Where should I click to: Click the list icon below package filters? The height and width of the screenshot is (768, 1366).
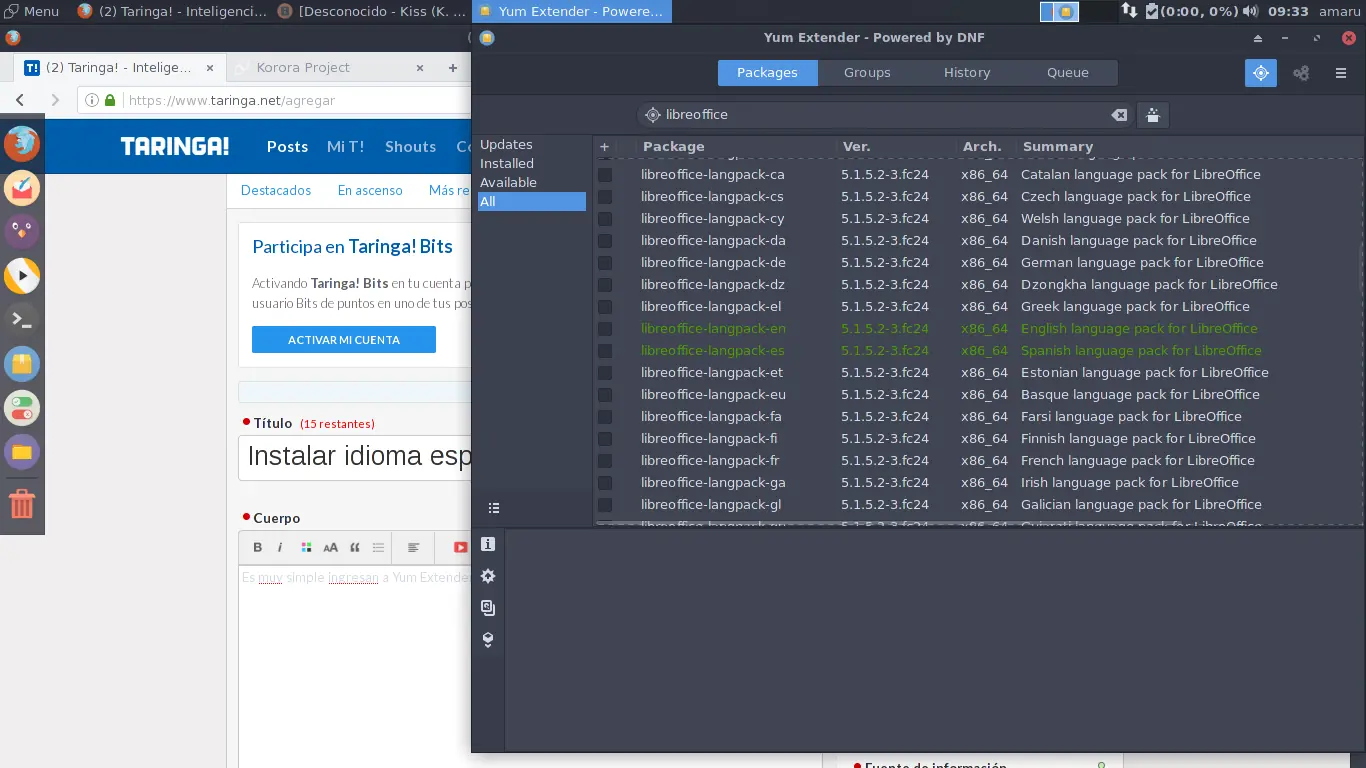(x=493, y=508)
